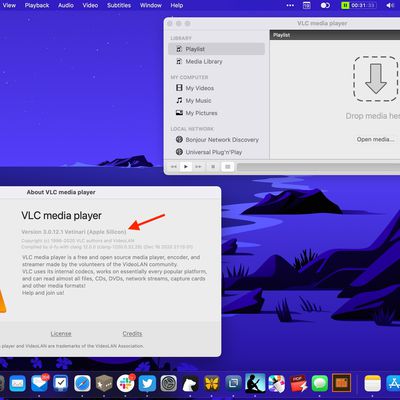This screenshot has height=400, width=400.
Task: Open Notes from the Dock
Action: [373, 384]
